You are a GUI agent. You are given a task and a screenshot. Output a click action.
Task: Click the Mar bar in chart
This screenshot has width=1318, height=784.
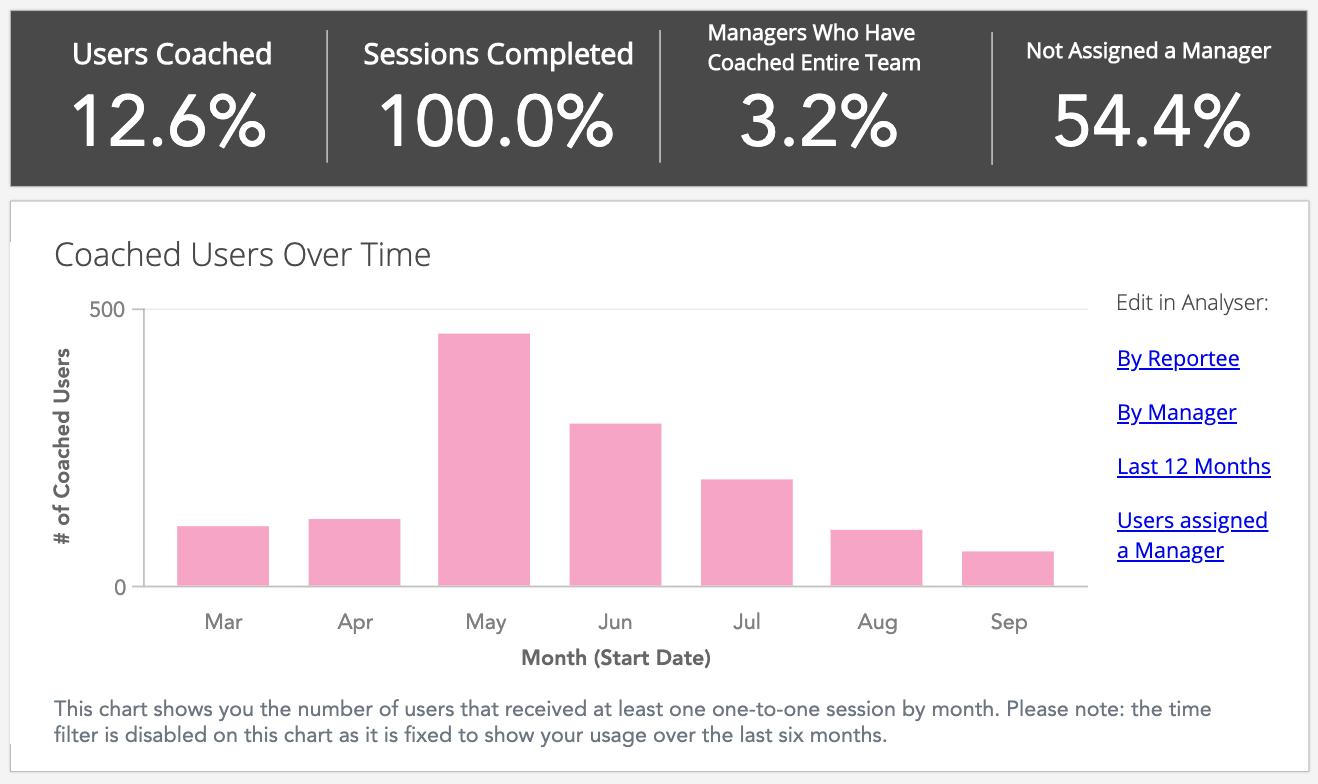point(223,556)
